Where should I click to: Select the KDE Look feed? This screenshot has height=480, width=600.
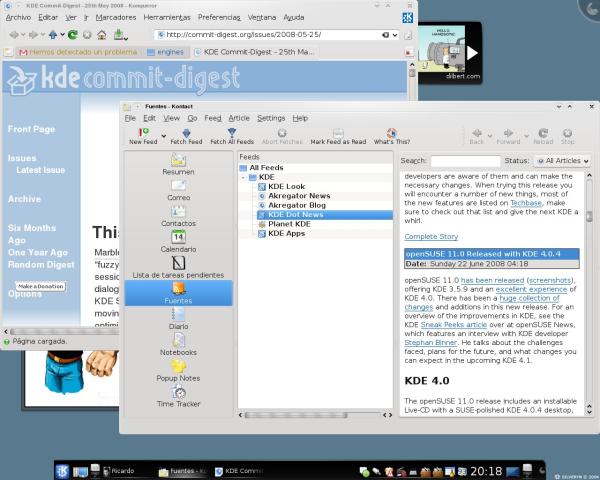pyautogui.click(x=286, y=186)
